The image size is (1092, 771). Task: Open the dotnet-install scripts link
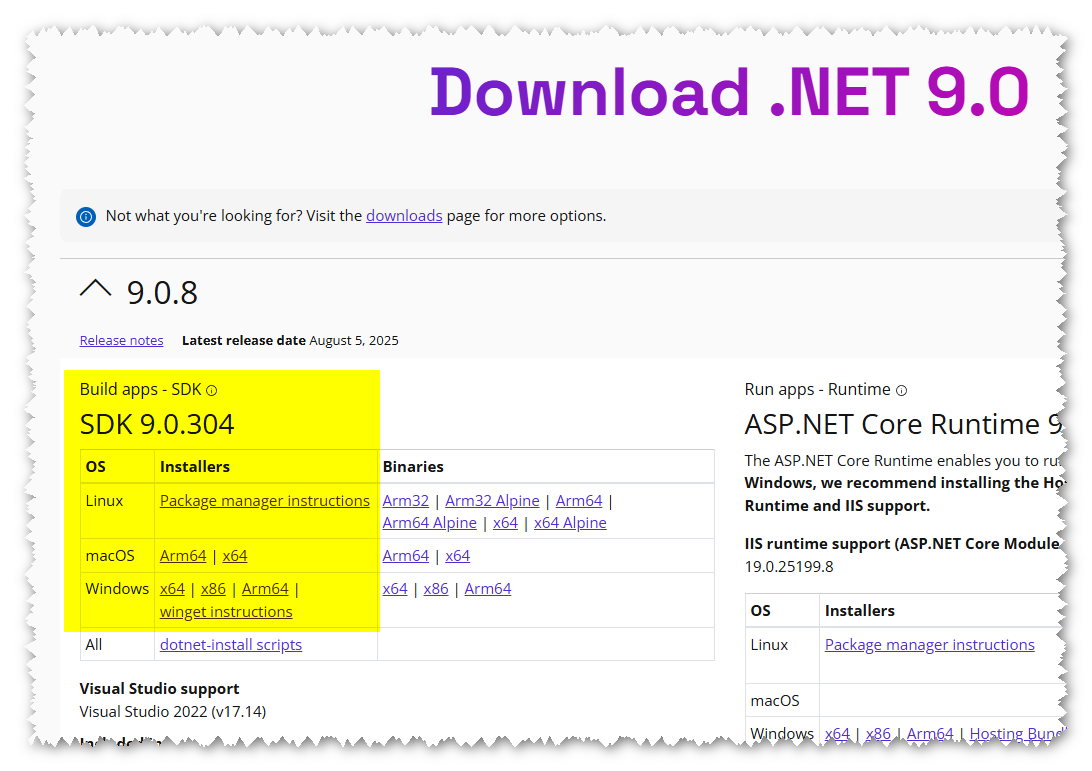point(231,644)
